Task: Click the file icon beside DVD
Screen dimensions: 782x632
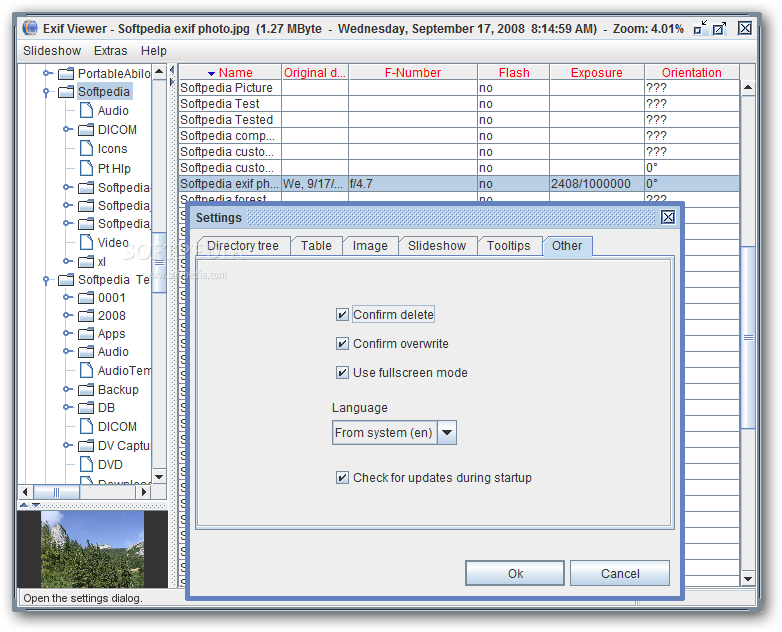Action: tap(86, 464)
